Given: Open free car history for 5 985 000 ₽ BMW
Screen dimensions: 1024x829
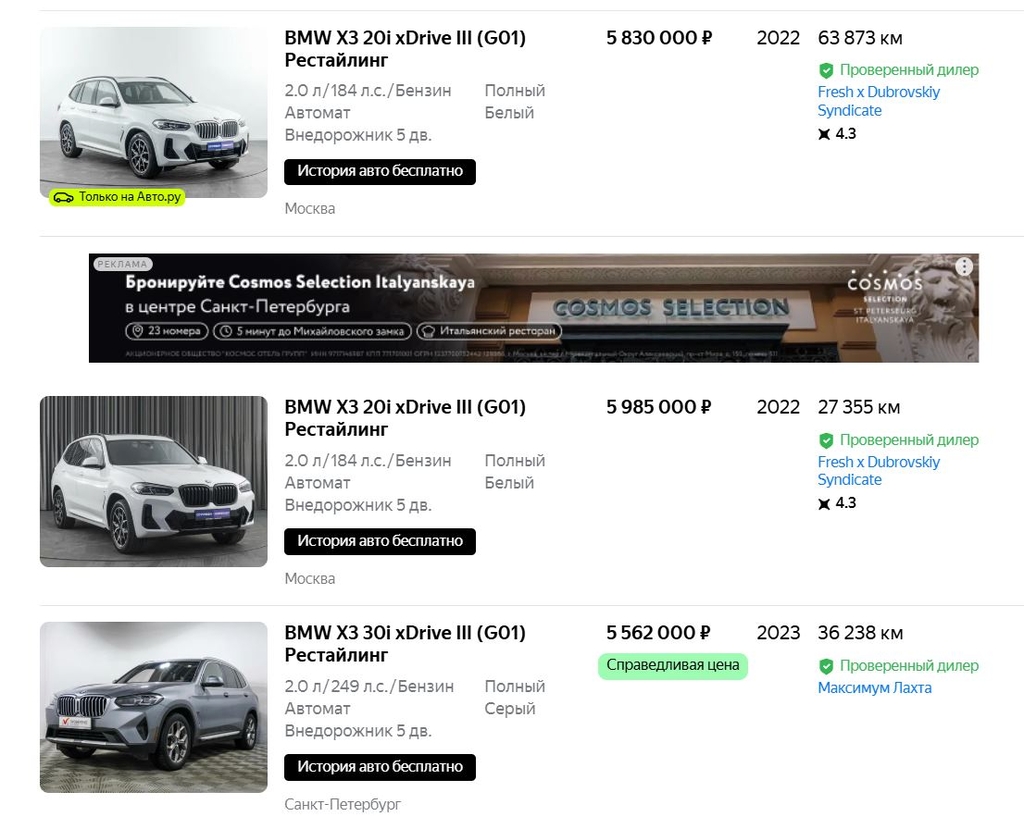Looking at the screenshot, I should point(380,541).
